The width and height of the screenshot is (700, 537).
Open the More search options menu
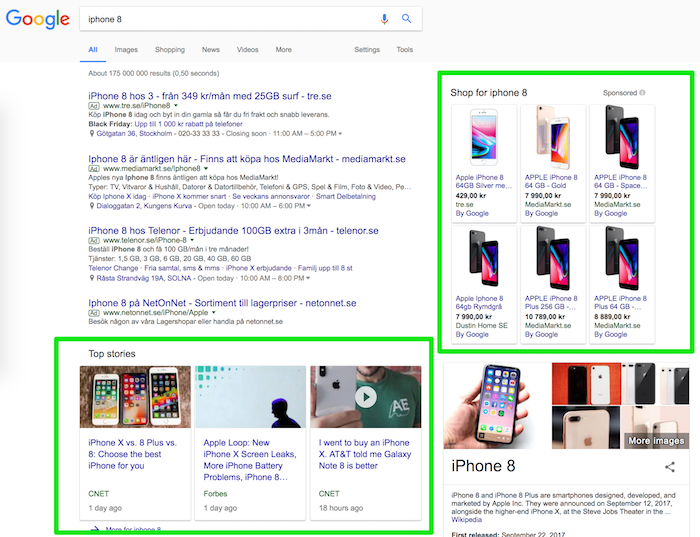(283, 50)
